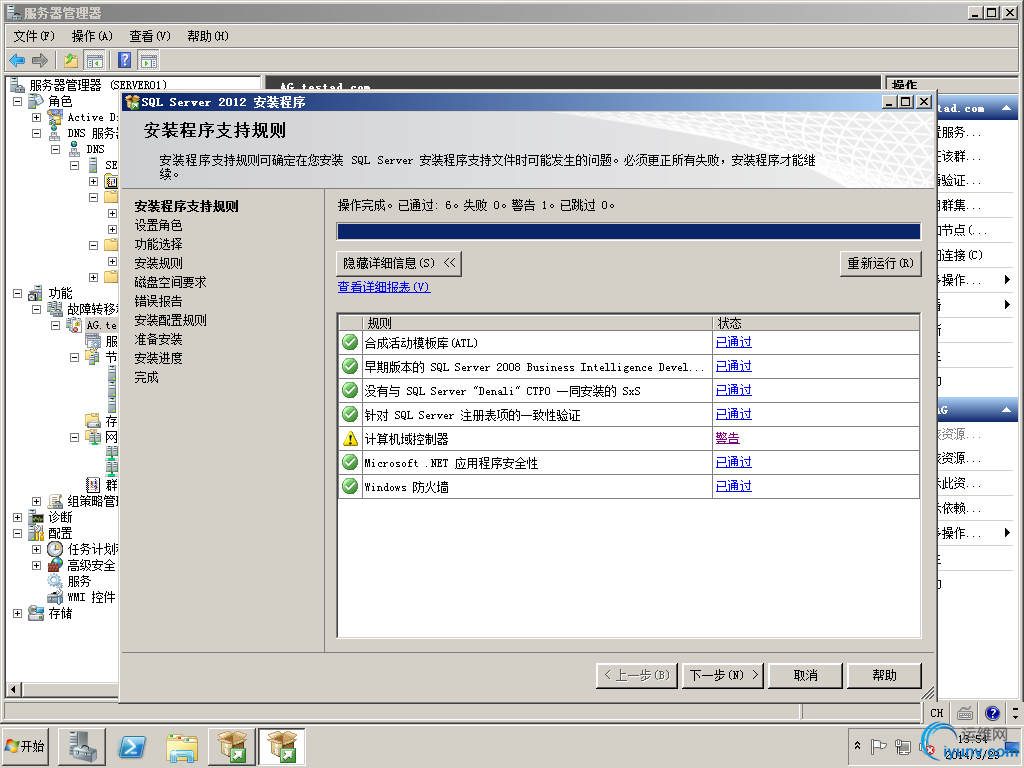
Task: Click the Up One Level folder toolbar icon
Action: point(71,61)
